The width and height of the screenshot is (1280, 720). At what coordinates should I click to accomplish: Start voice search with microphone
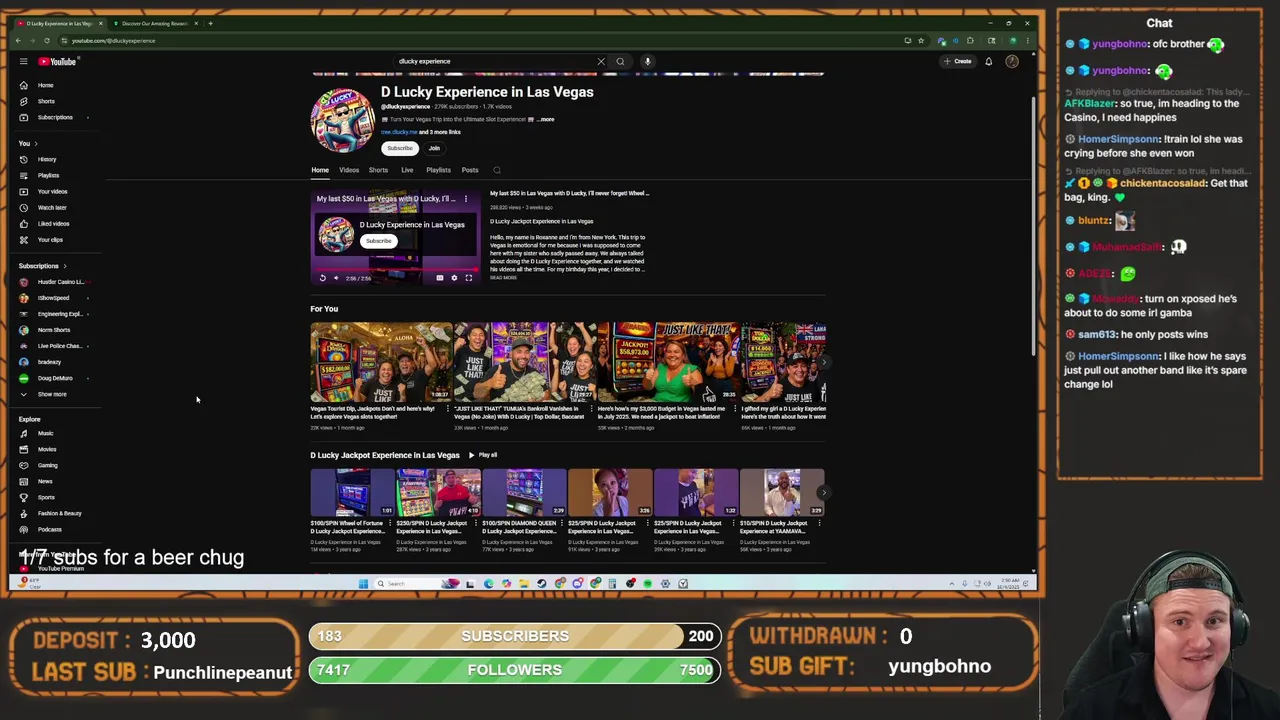[647, 61]
